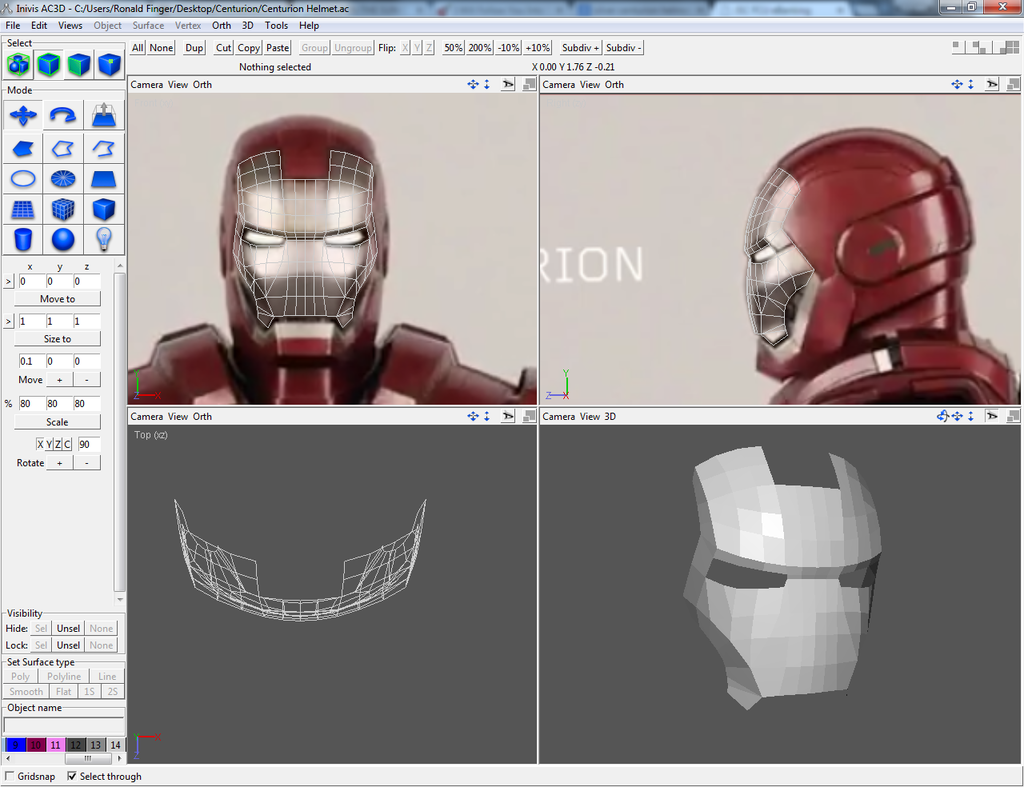Select the Sphere tool
The image size is (1024, 787).
click(x=63, y=239)
